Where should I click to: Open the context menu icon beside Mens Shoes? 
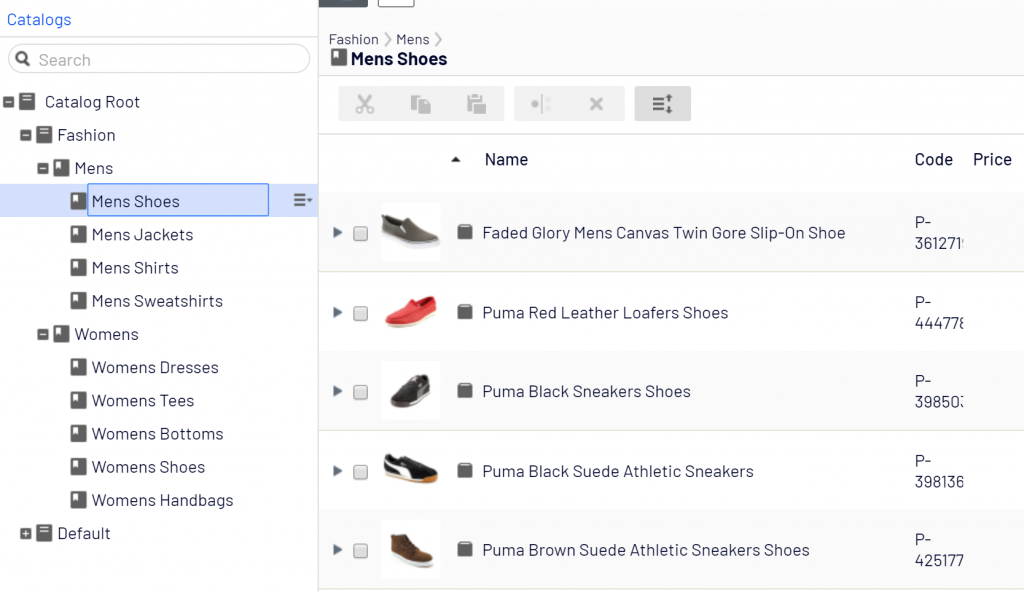coord(302,200)
